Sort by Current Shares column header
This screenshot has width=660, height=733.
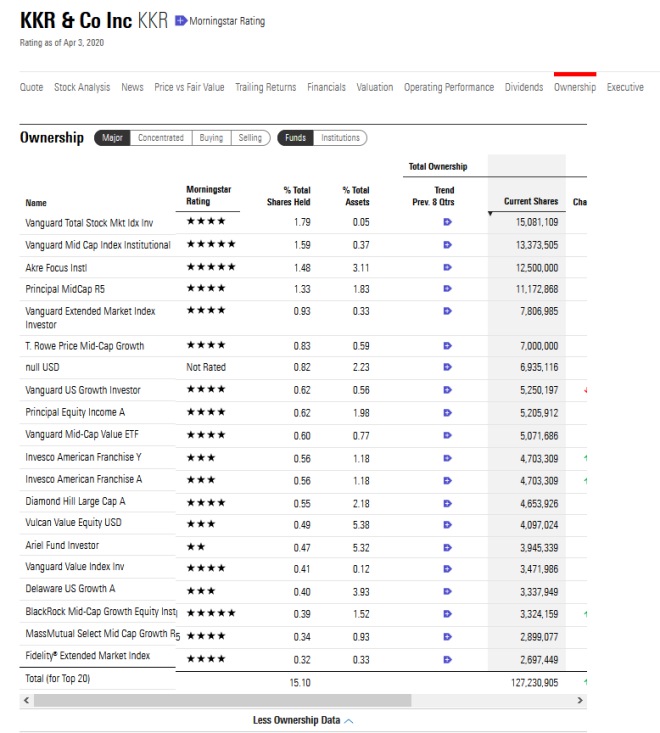[531, 202]
